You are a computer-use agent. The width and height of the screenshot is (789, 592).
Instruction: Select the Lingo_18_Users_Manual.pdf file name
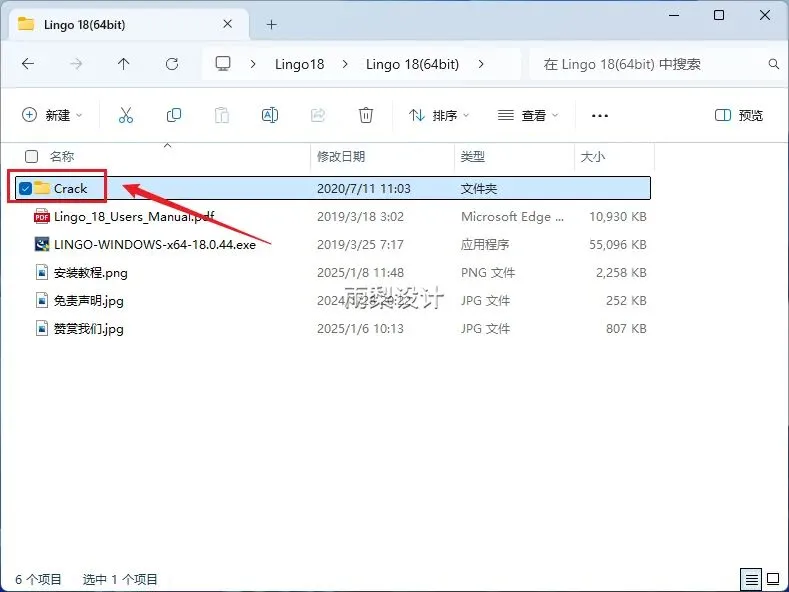click(134, 216)
